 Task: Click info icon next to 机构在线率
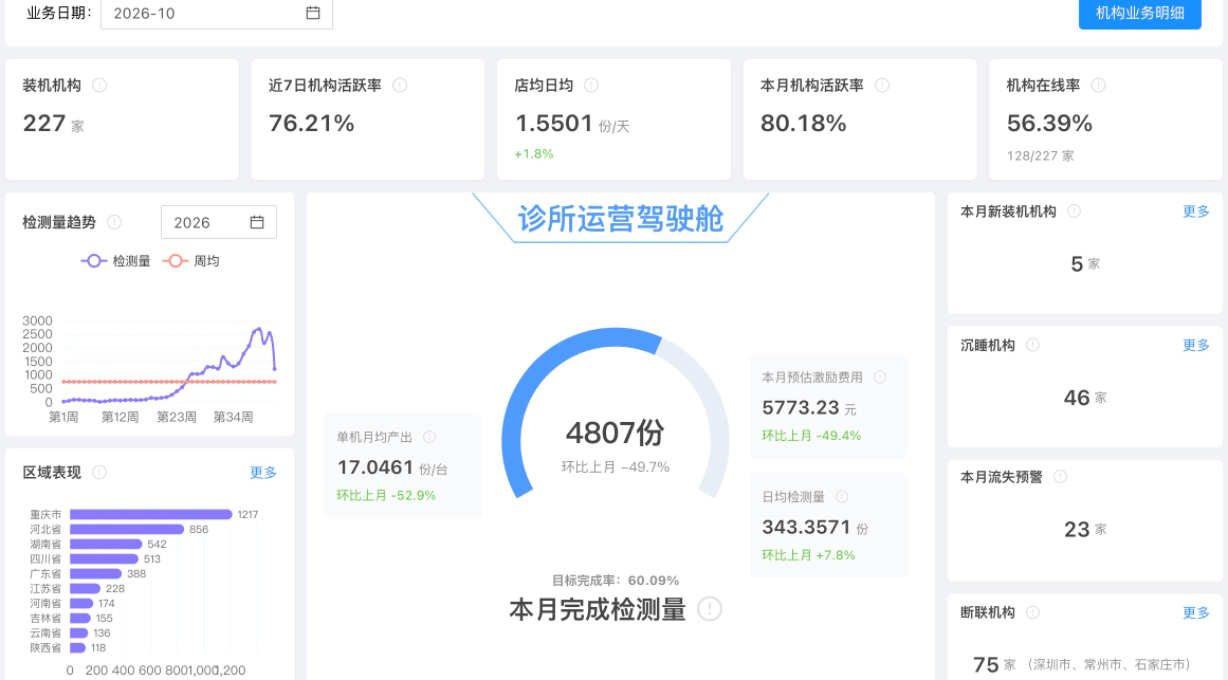1098,86
